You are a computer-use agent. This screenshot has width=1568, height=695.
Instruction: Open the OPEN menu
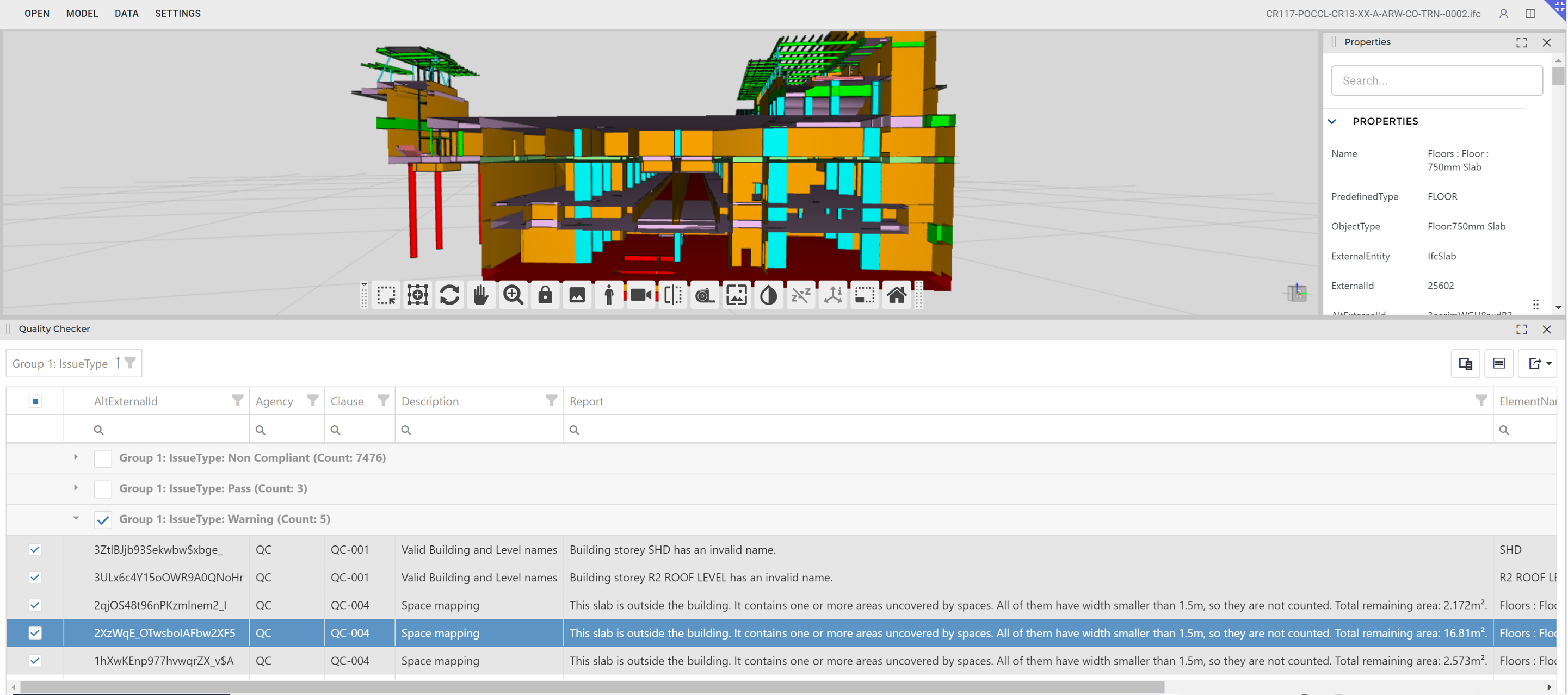(x=36, y=14)
